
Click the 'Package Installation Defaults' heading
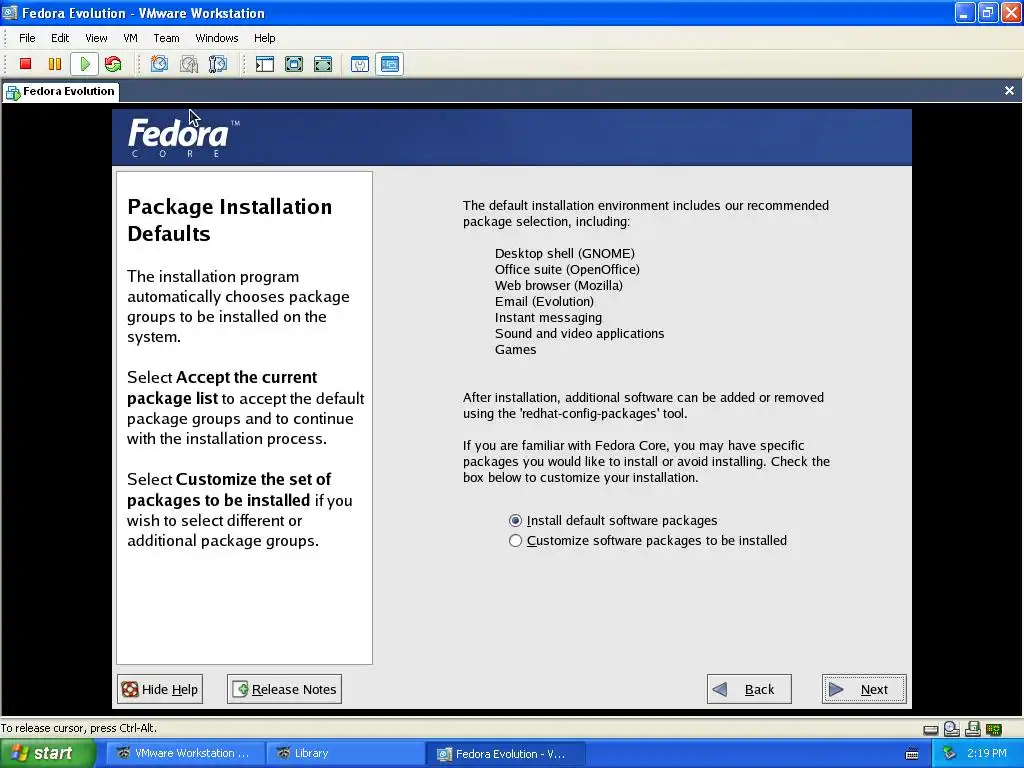coord(229,220)
